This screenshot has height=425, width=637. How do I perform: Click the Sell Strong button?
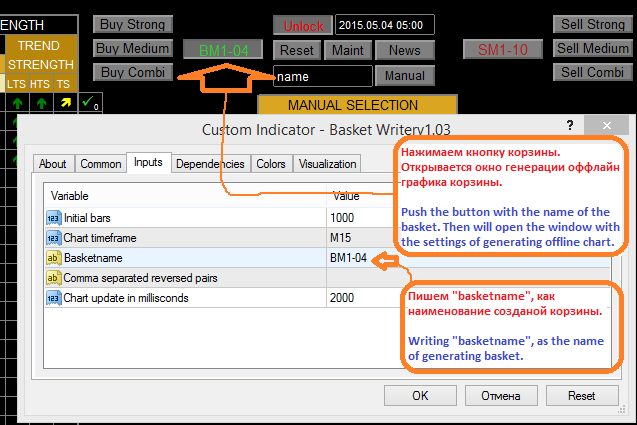(x=593, y=24)
